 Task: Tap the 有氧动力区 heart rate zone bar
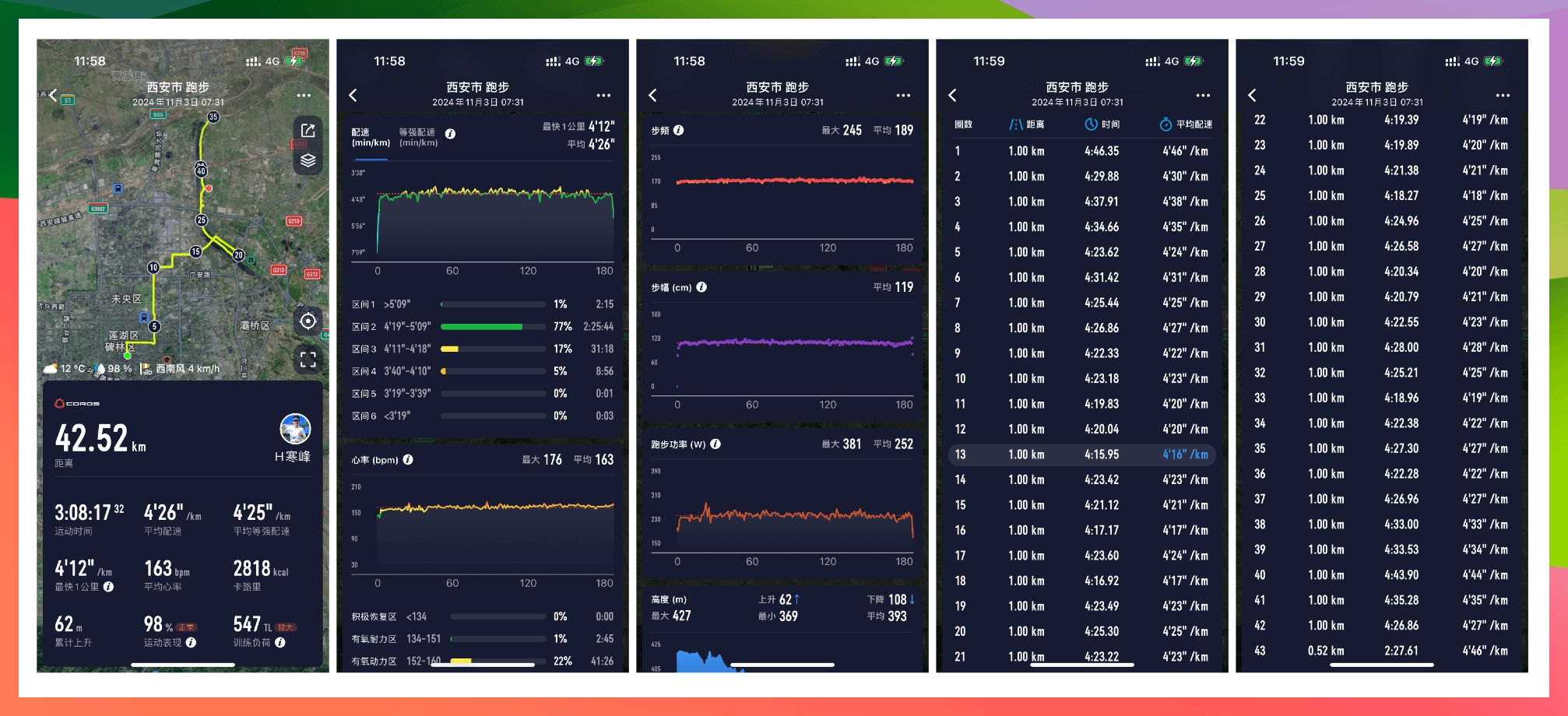[x=498, y=662]
